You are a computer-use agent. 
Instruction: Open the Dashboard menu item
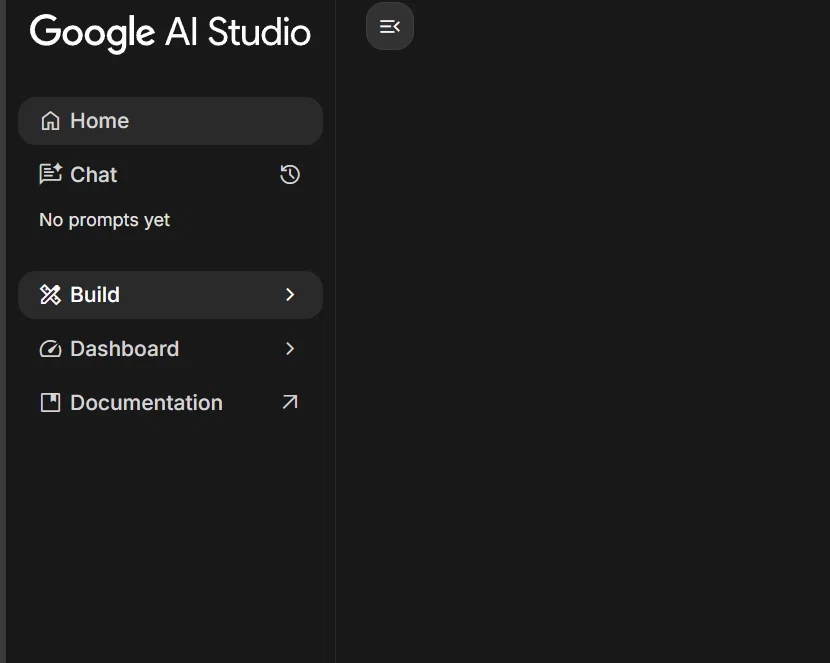tap(170, 349)
